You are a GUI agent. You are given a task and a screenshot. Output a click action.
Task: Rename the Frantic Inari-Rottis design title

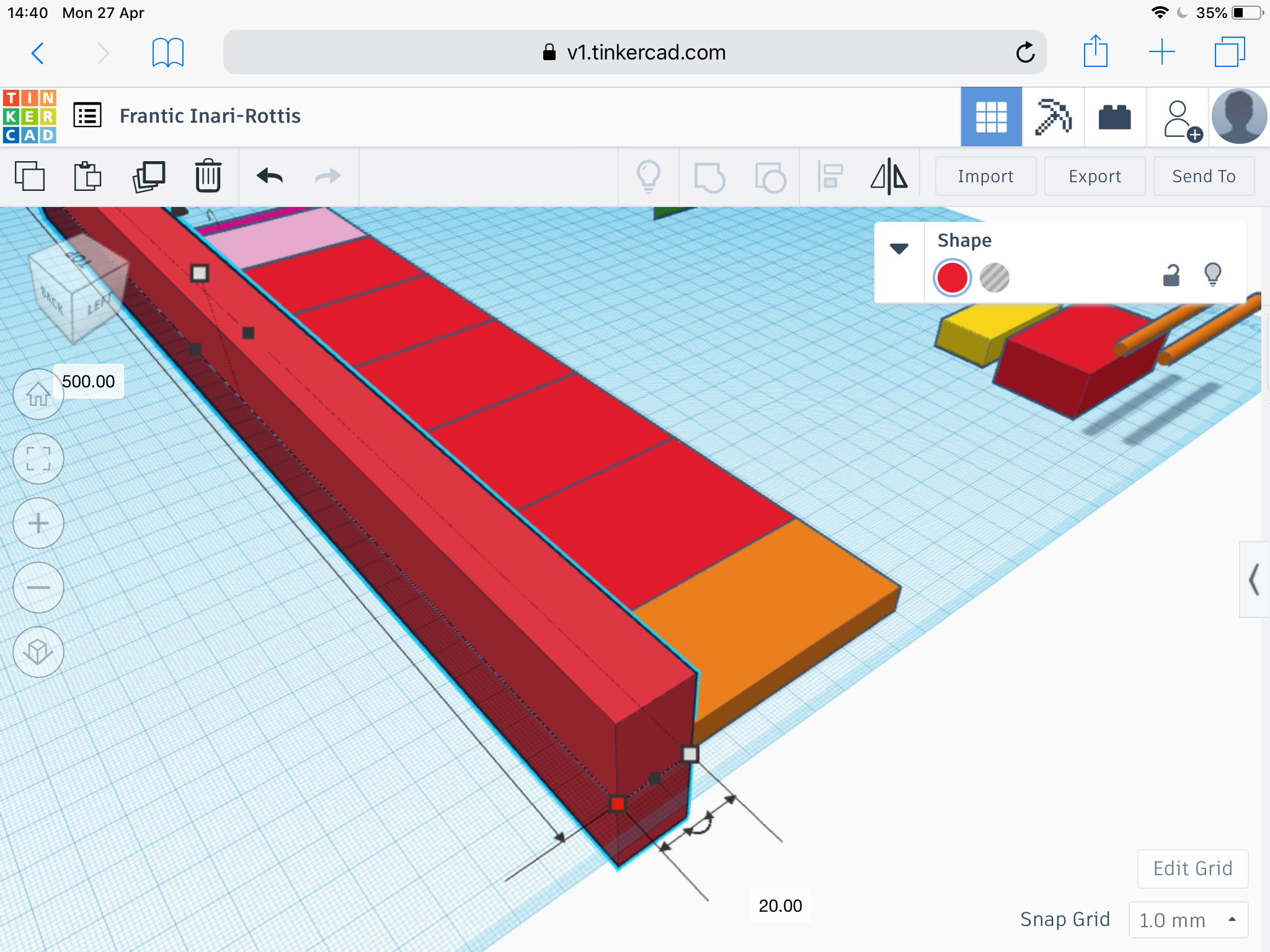[x=210, y=116]
